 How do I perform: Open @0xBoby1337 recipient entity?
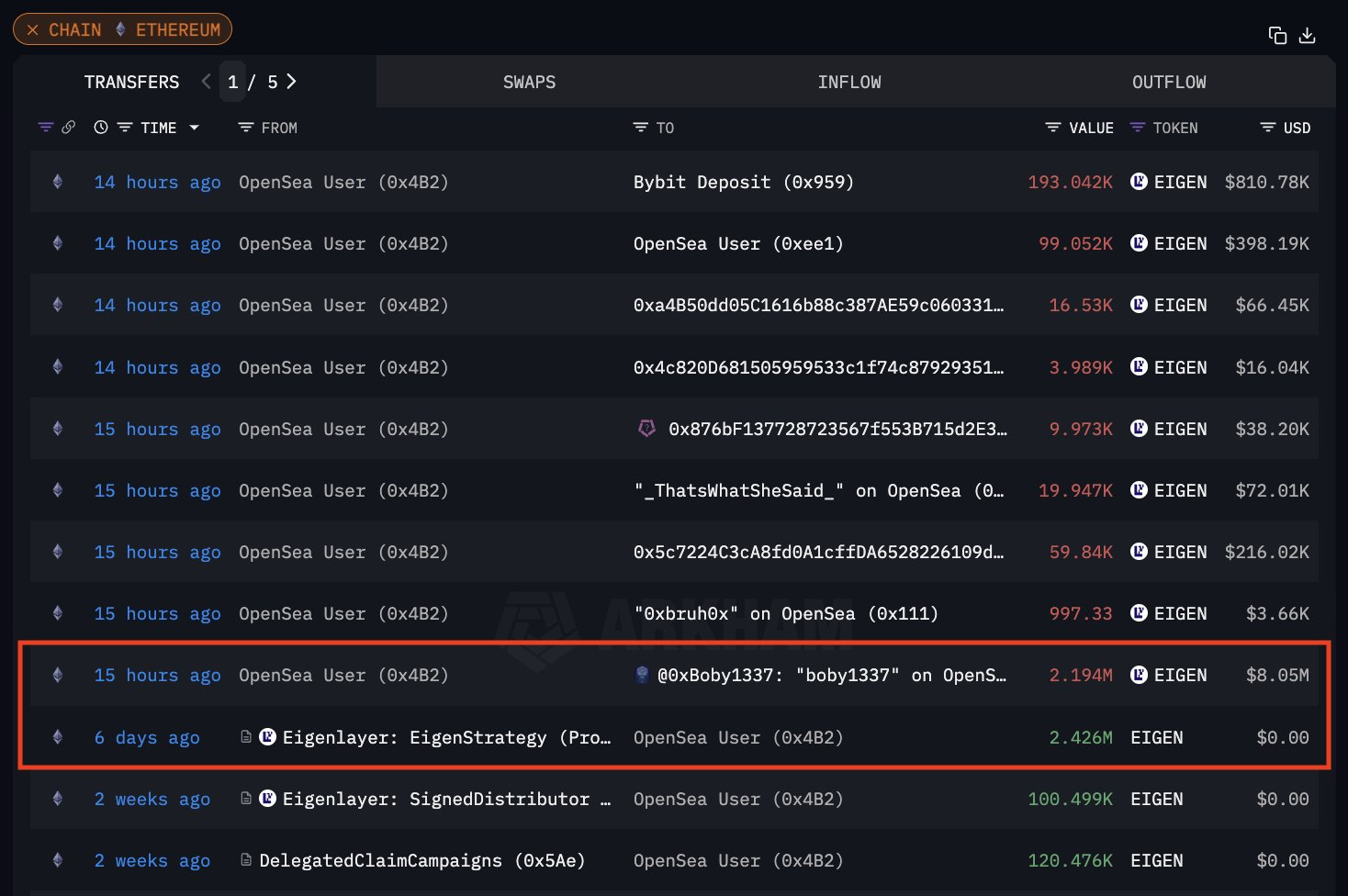click(x=832, y=675)
